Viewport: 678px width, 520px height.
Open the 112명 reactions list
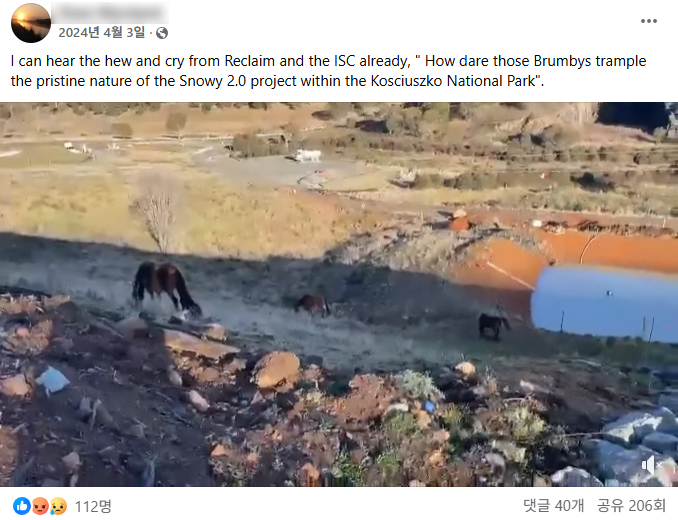click(93, 506)
